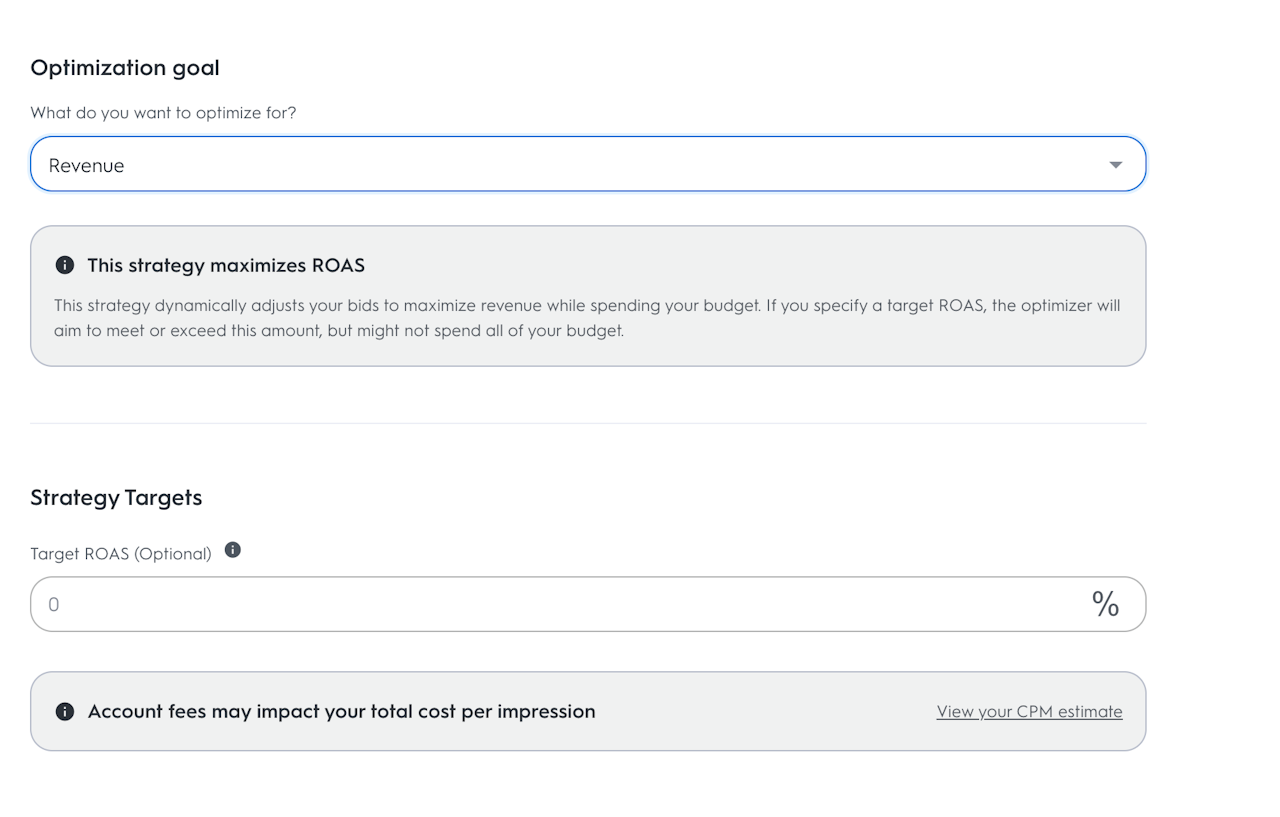Click the 'Target ROAS (Optional)' label
This screenshot has height=817, width=1280.
click(x=121, y=553)
